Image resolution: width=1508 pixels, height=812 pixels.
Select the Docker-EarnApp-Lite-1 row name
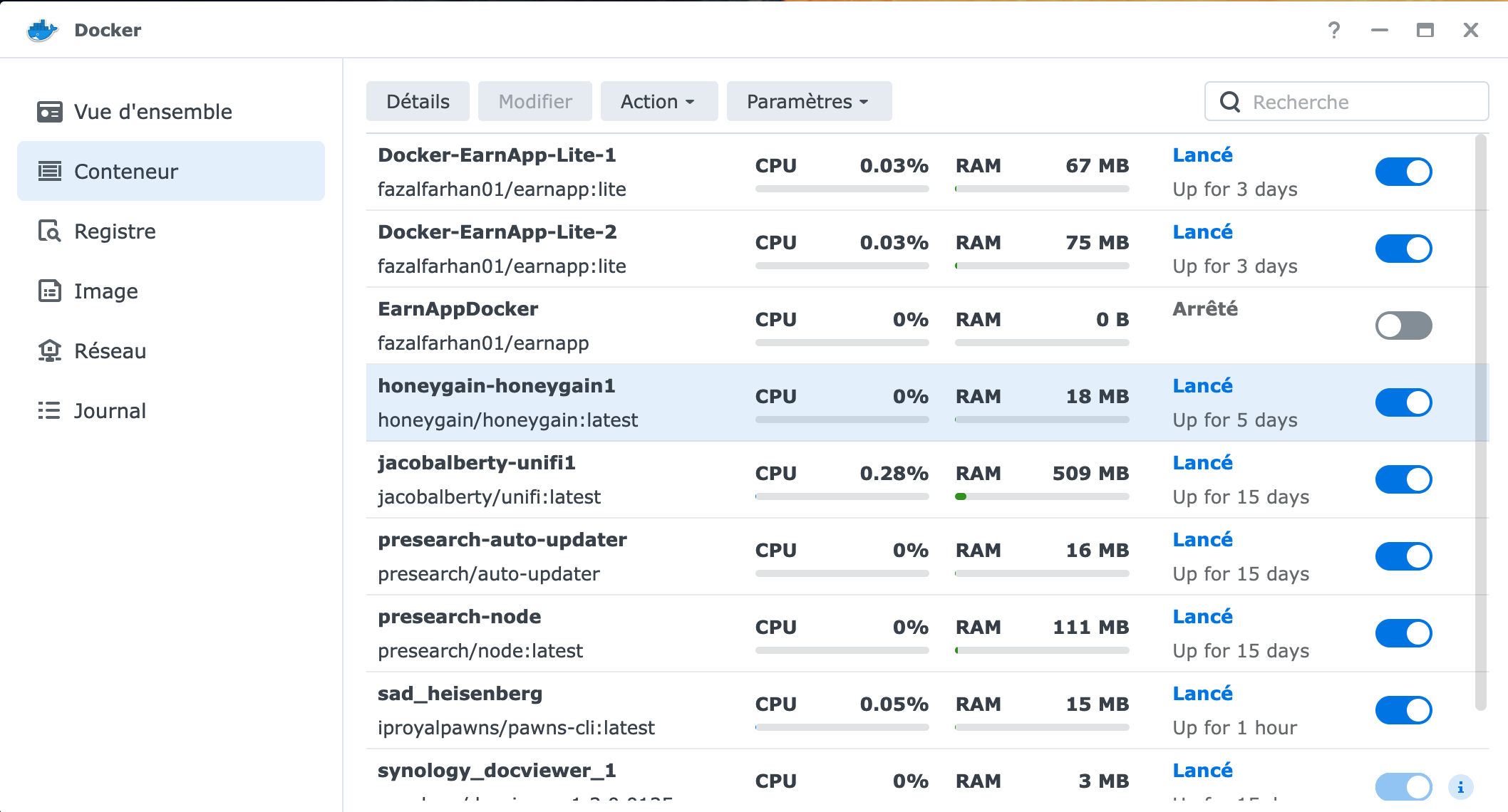(497, 155)
